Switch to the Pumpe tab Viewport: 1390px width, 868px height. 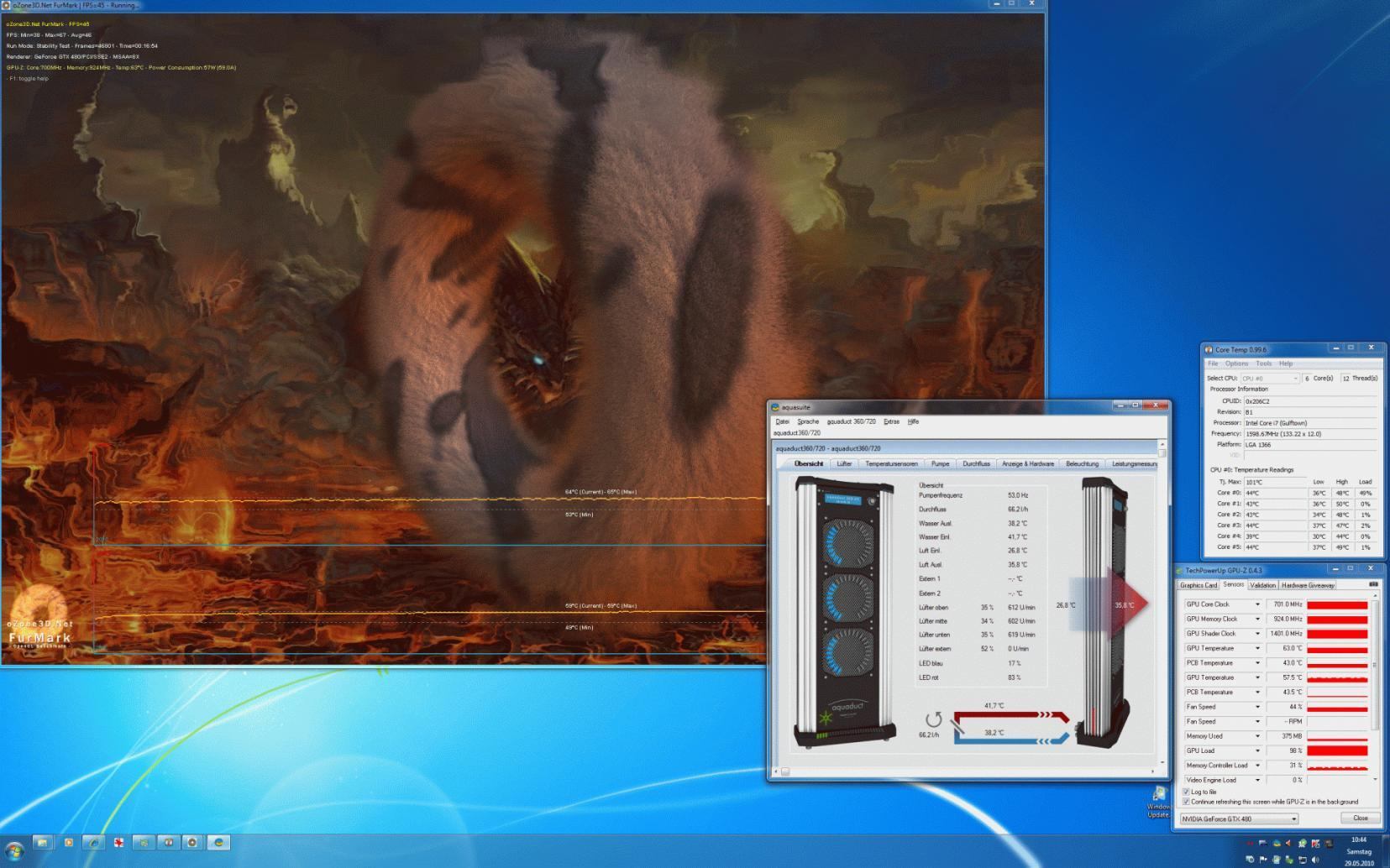click(940, 463)
